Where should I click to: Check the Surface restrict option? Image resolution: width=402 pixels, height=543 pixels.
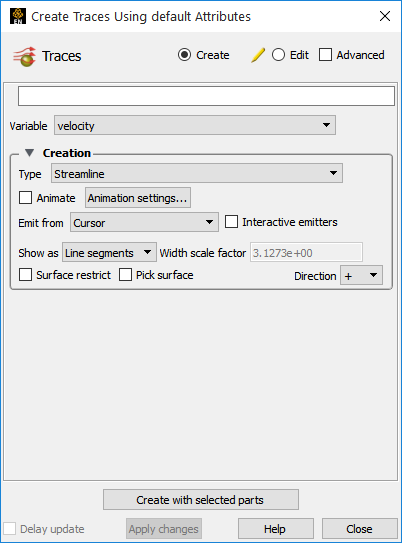pos(25,275)
